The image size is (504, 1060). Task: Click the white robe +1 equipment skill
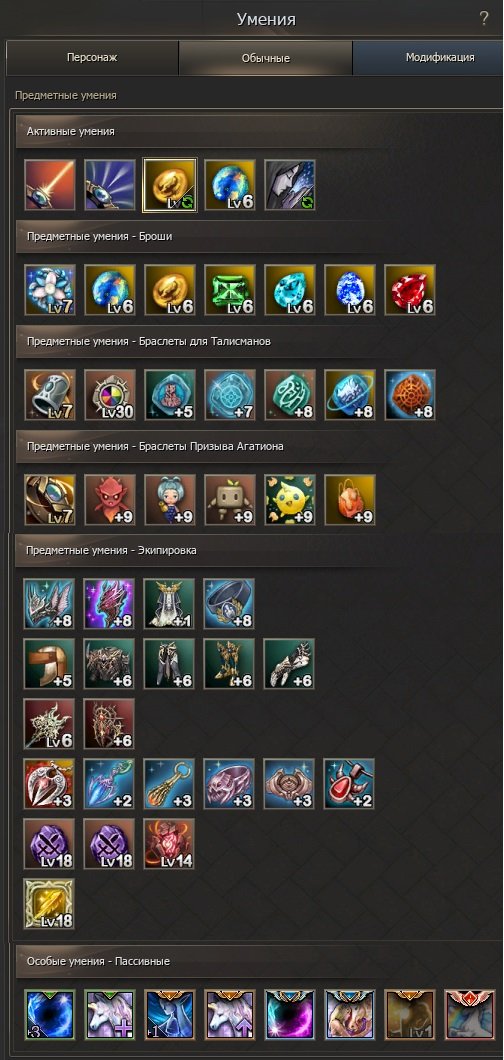tap(170, 604)
